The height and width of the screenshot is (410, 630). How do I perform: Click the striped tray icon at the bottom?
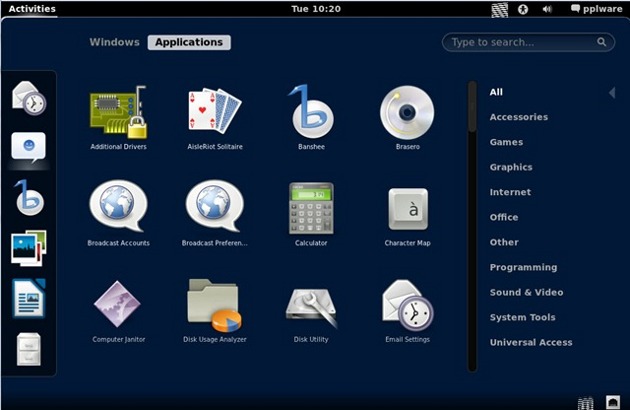585,403
